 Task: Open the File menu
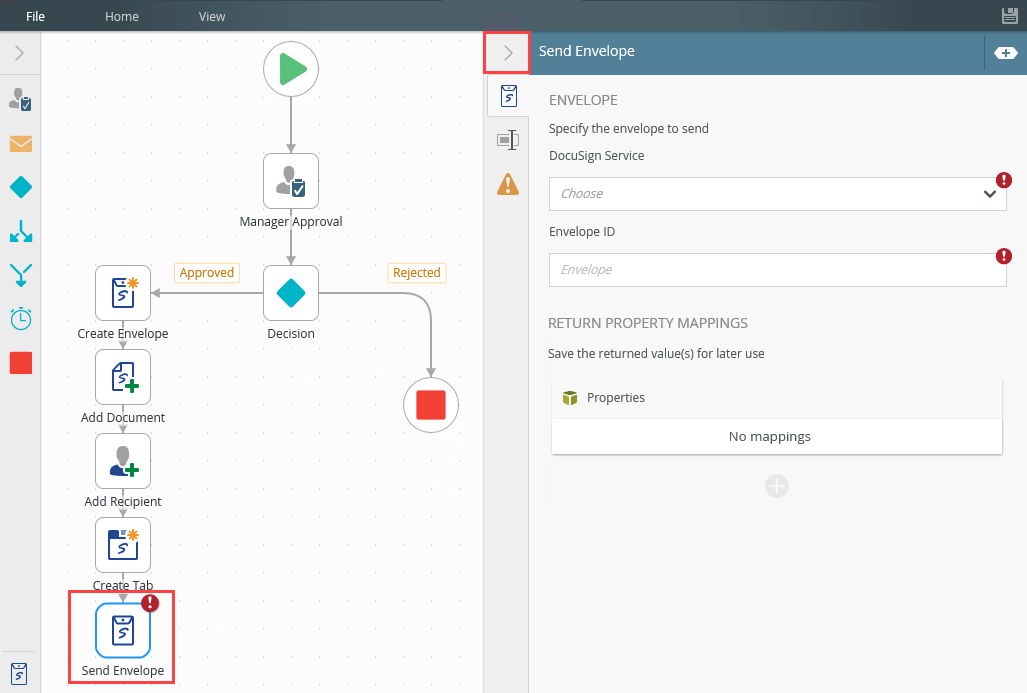(x=35, y=16)
